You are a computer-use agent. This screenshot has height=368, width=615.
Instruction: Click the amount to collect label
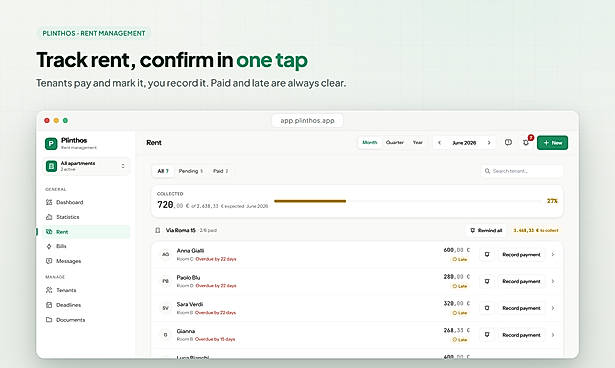click(536, 230)
